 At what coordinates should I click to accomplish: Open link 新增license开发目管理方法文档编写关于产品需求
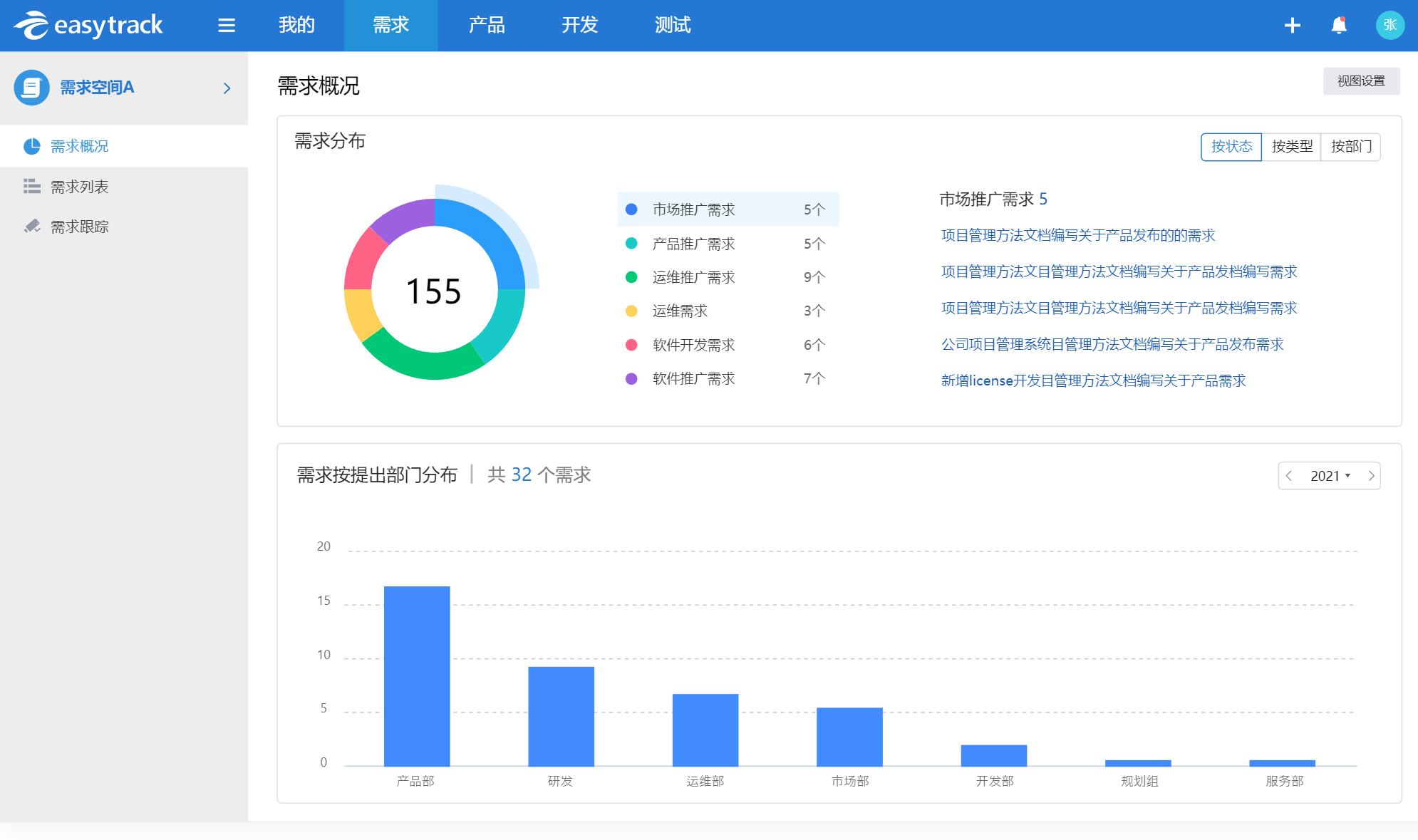1093,381
